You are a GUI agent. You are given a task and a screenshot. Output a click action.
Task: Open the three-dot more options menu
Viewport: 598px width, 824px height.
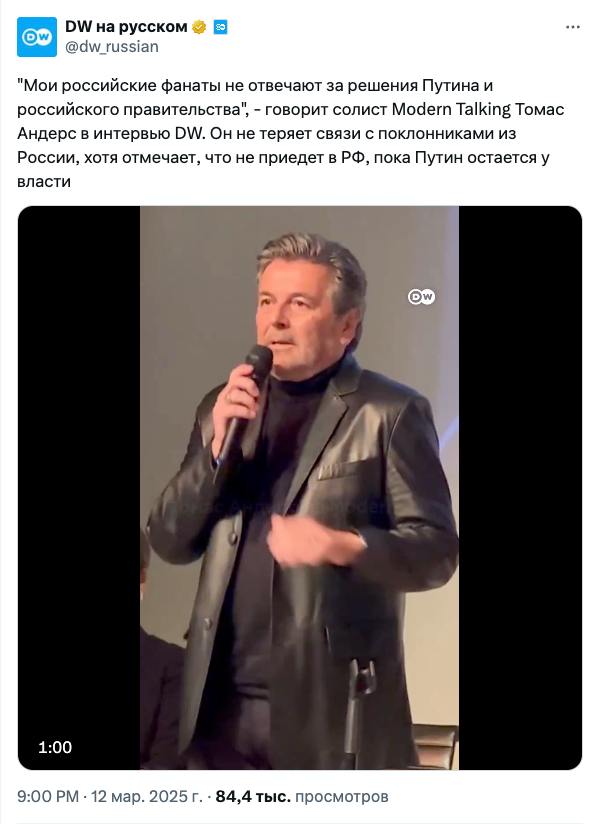[573, 27]
